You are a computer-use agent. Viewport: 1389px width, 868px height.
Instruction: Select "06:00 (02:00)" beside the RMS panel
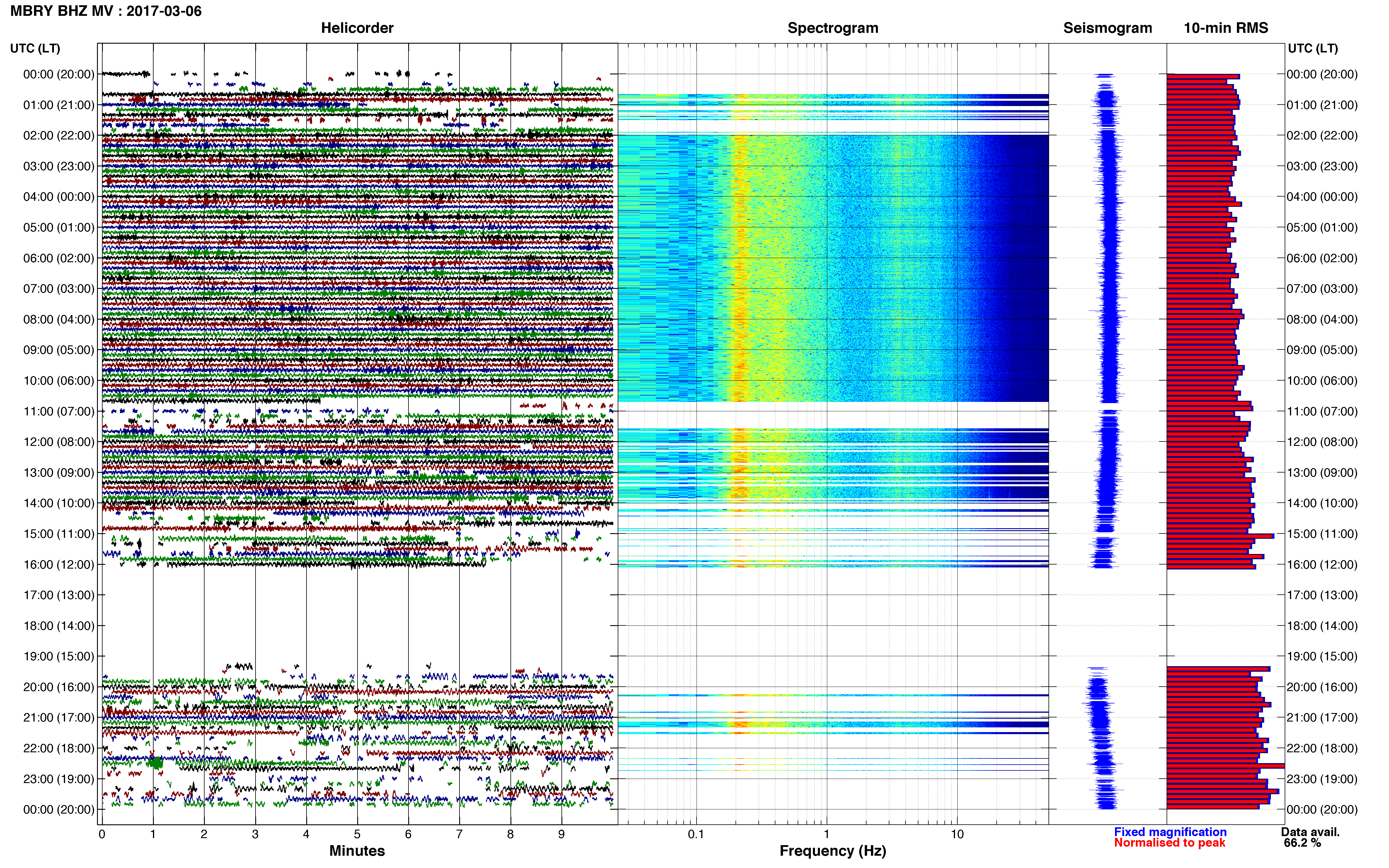point(1322,258)
